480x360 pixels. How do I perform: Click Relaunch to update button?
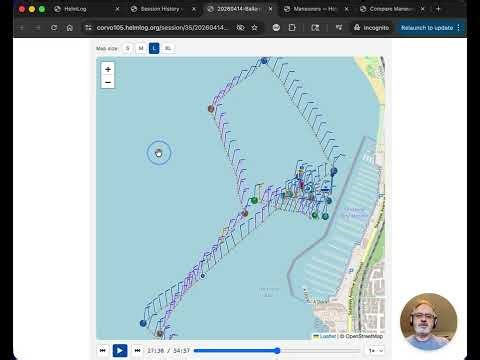point(427,28)
